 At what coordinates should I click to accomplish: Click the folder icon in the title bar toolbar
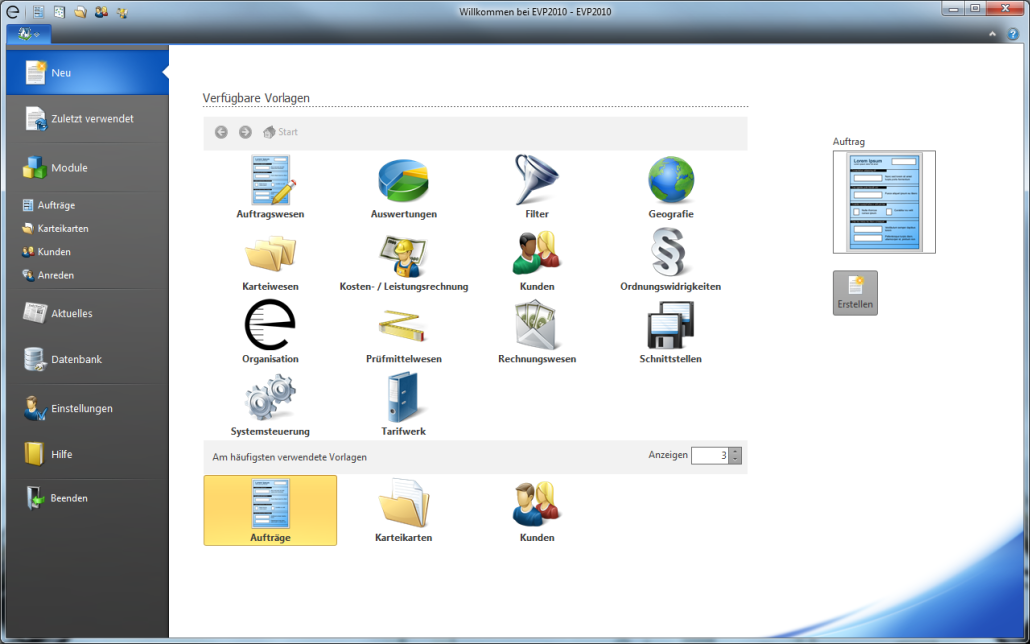click(80, 11)
